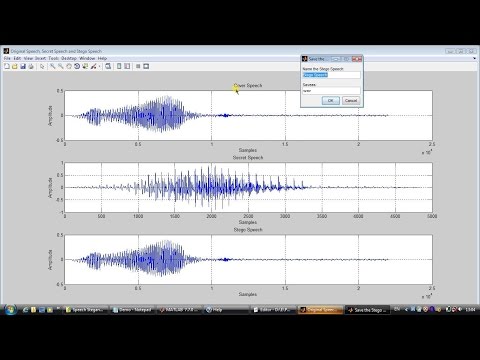Open the Help taskbar button
The image size is (480, 360).
point(226,310)
